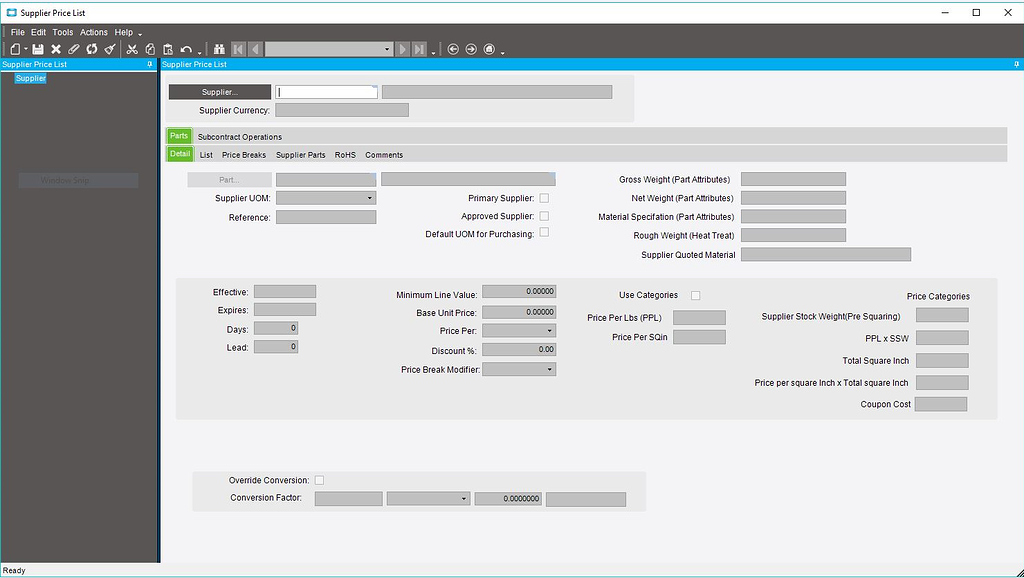Click the attachment paperclip icon
The height and width of the screenshot is (578, 1024).
(x=74, y=49)
